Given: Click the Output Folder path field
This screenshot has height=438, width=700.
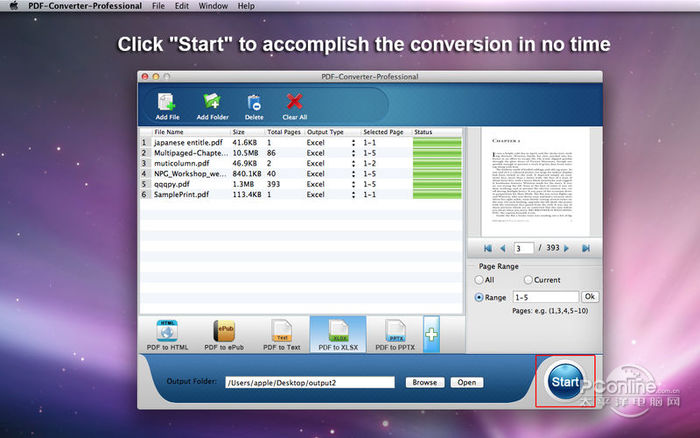Looking at the screenshot, I should pos(310,383).
